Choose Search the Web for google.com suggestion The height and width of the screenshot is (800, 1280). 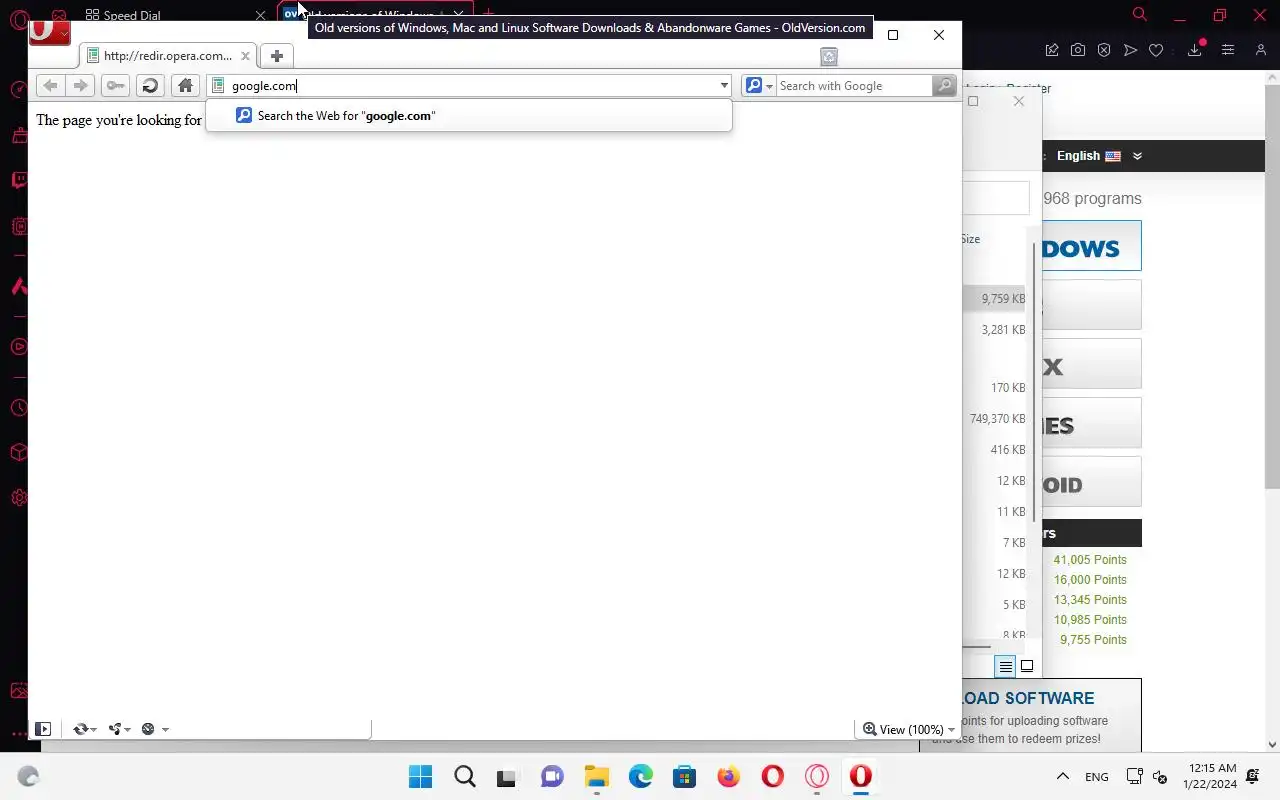point(468,116)
